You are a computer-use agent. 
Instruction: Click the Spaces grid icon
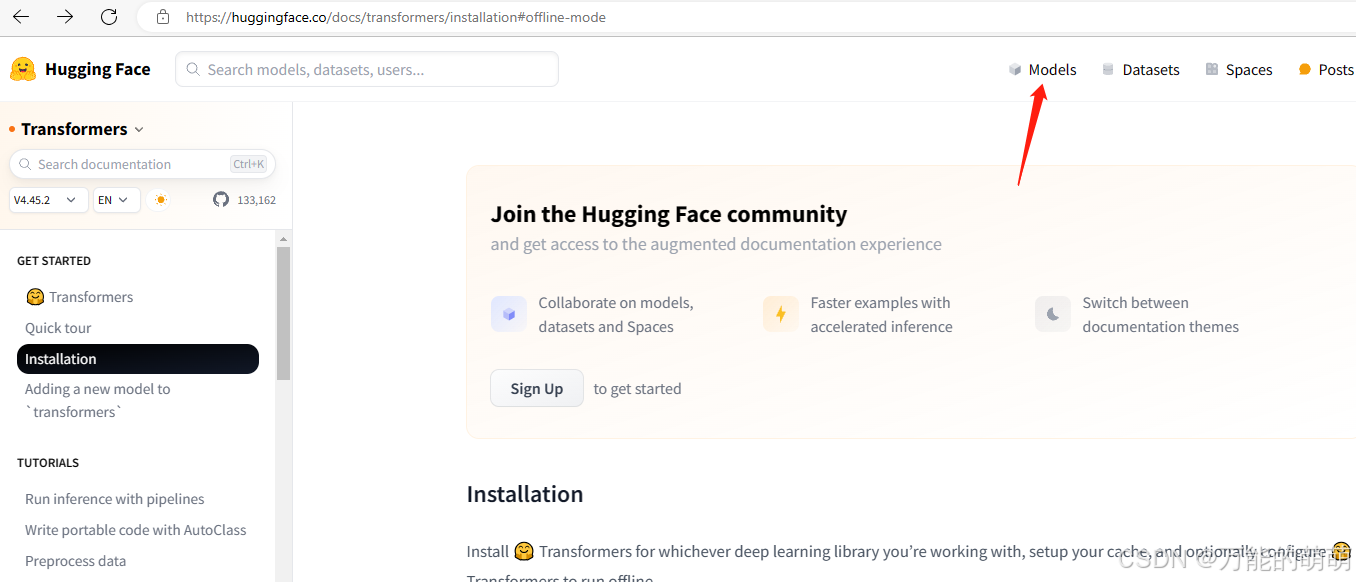[x=1212, y=69]
